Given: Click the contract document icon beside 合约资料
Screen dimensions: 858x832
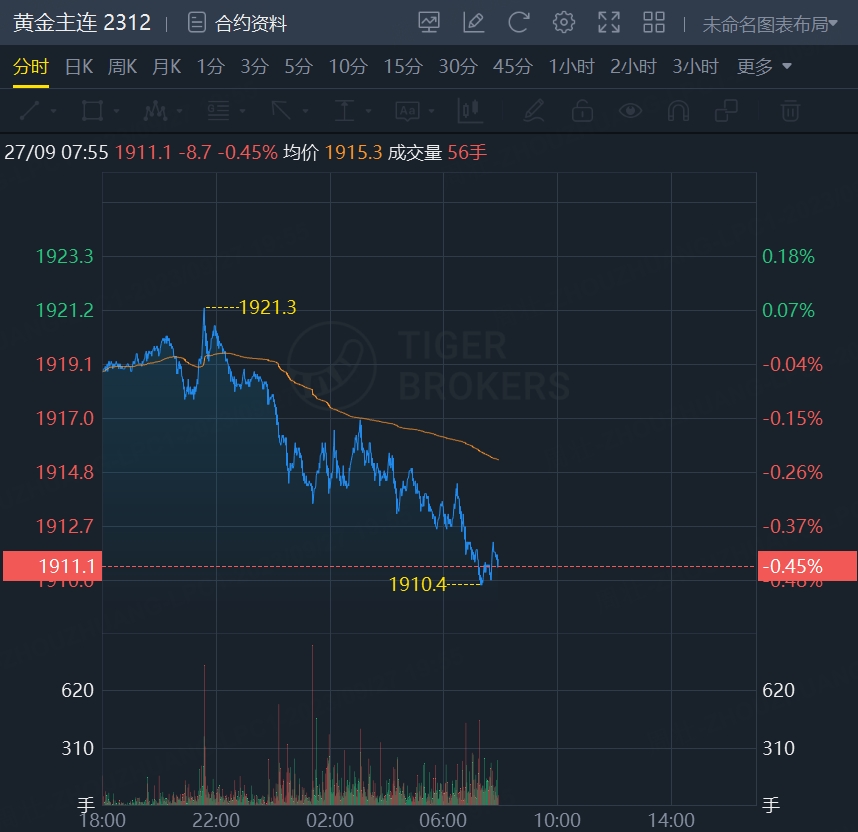Looking at the screenshot, I should tap(196, 23).
